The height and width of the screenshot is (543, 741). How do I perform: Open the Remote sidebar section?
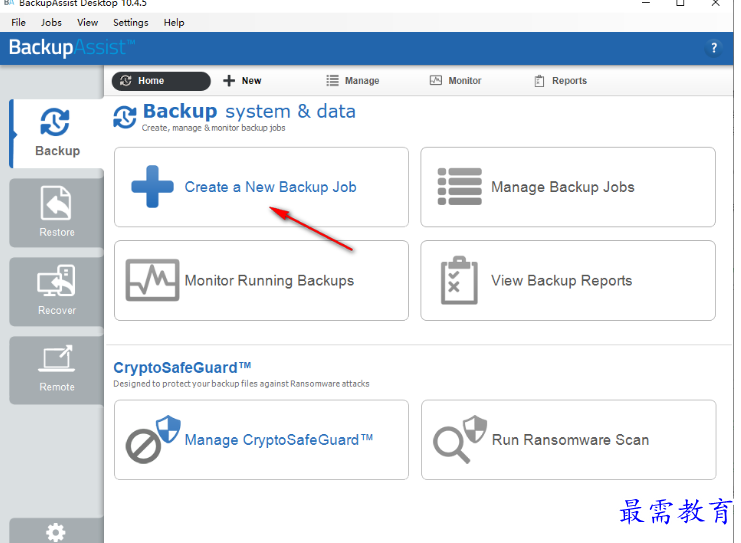(x=57, y=370)
